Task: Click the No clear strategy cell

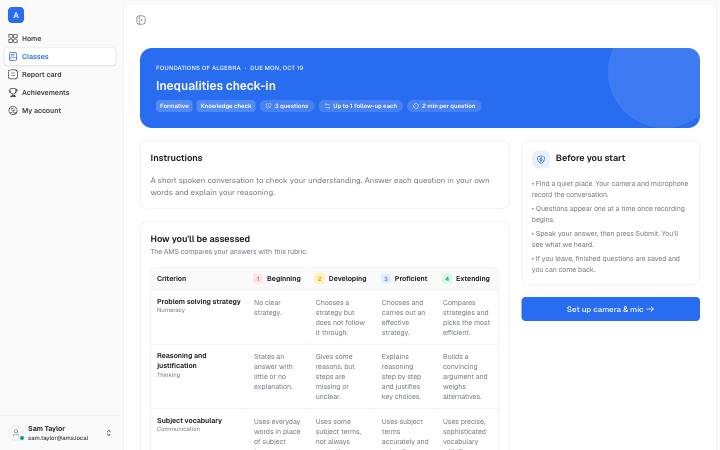Action: [x=267, y=308]
